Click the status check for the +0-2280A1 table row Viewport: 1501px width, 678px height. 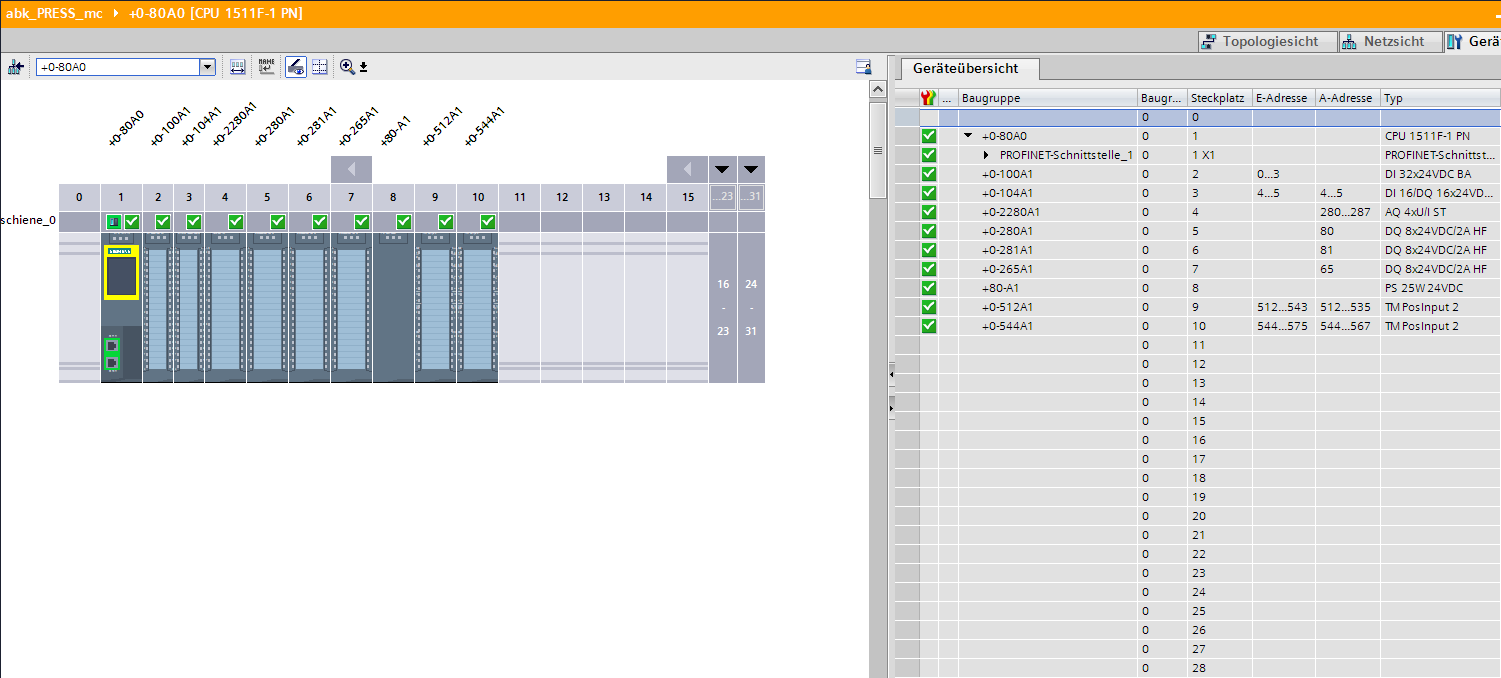click(x=929, y=212)
